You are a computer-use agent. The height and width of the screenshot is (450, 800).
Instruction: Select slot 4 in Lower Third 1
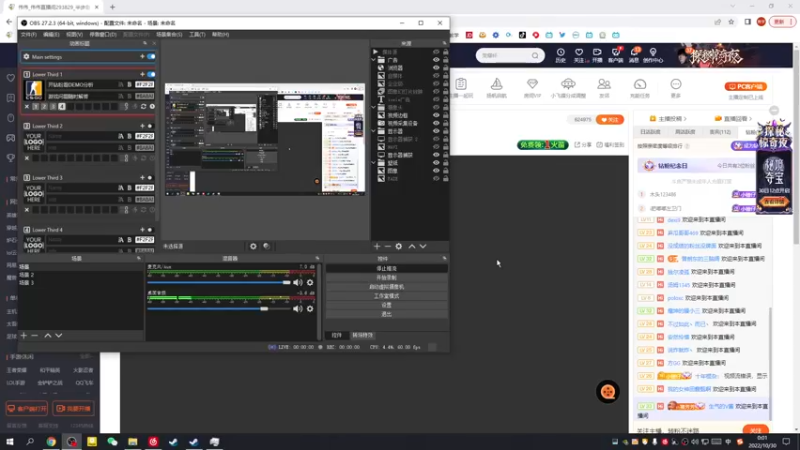[62, 107]
